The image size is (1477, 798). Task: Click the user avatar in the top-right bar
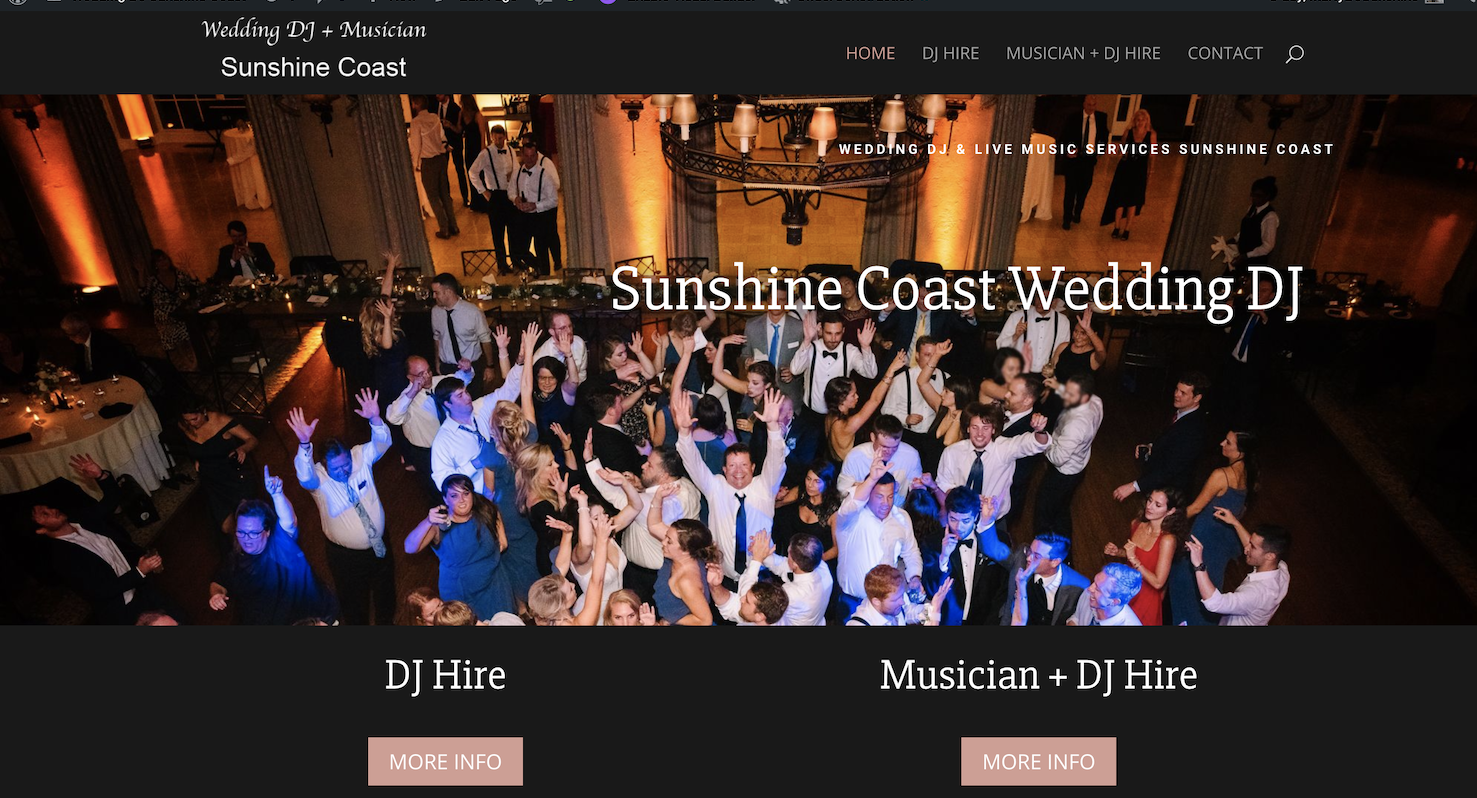click(x=1435, y=2)
